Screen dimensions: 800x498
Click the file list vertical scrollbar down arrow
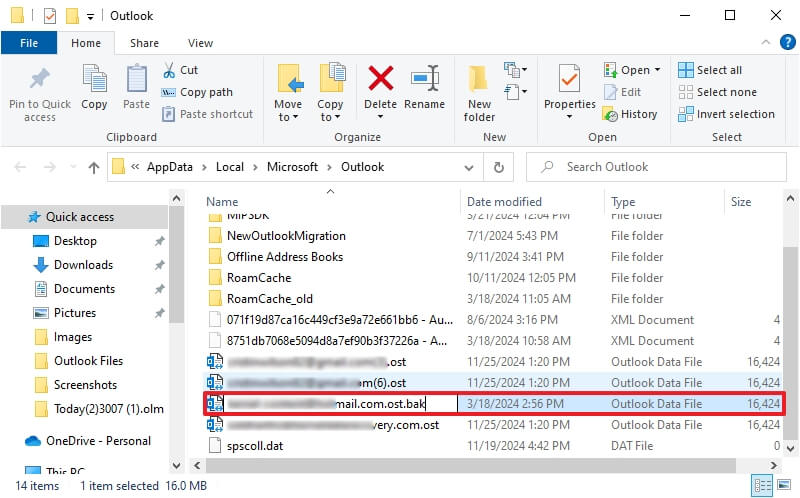tap(790, 449)
